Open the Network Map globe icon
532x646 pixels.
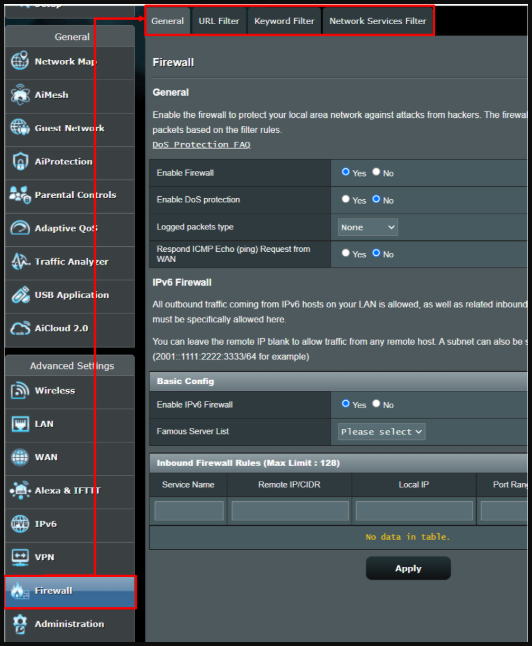(20, 61)
